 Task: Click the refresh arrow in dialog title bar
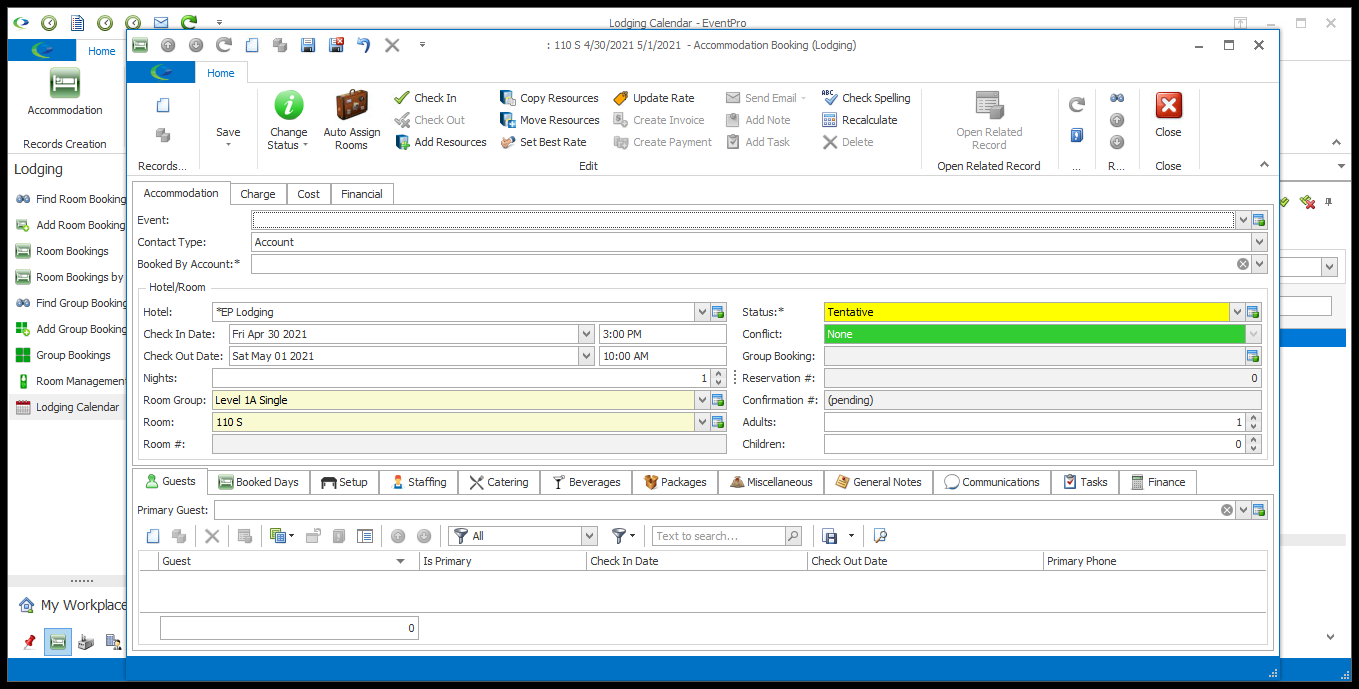pyautogui.click(x=224, y=45)
